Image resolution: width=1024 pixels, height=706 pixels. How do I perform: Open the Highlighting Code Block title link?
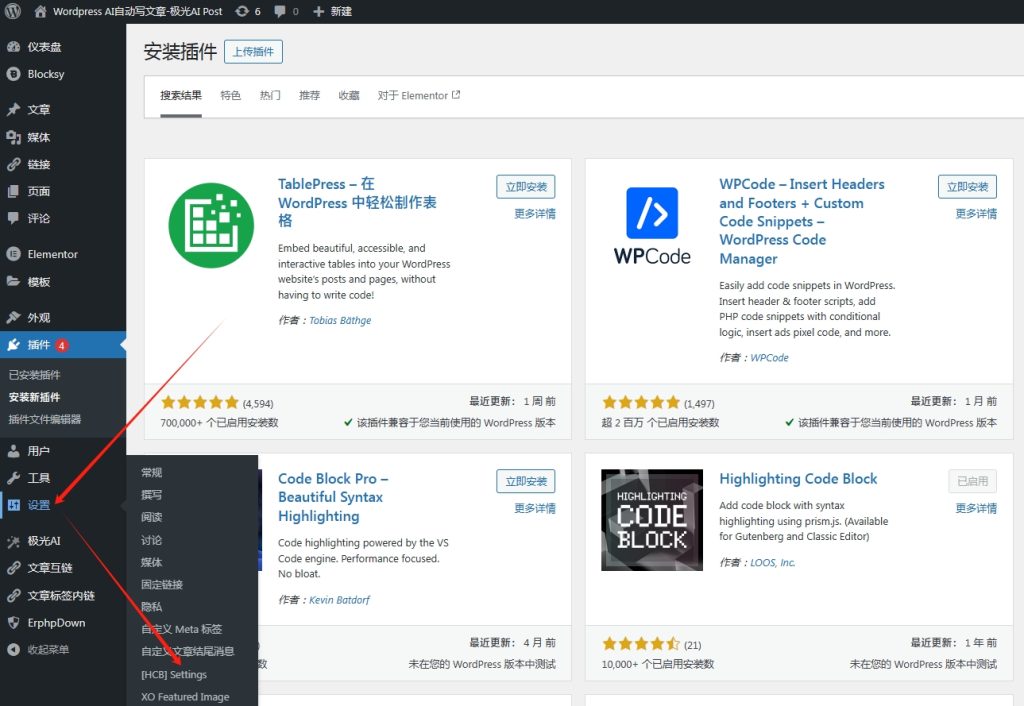[x=798, y=479]
